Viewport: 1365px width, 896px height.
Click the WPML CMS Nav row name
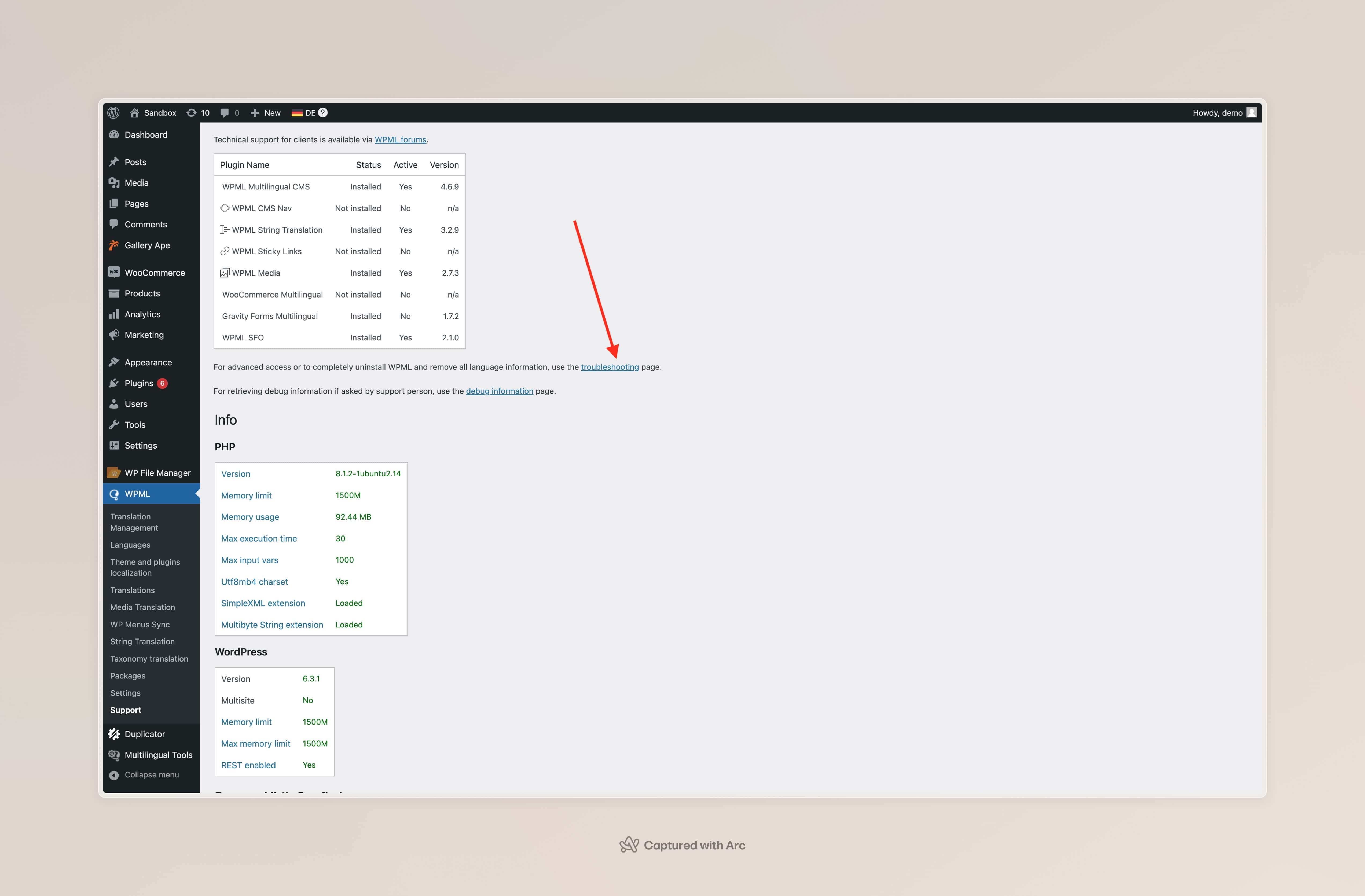[x=262, y=208]
